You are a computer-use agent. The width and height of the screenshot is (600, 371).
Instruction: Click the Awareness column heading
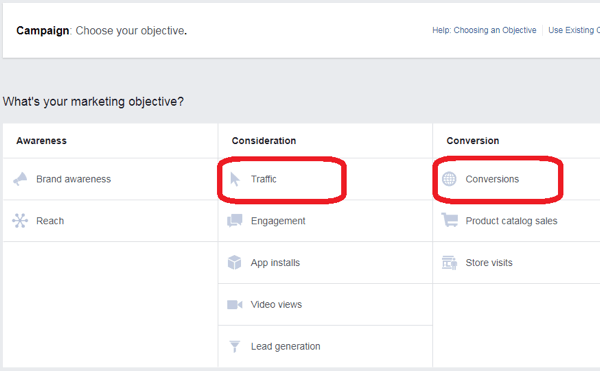coord(41,141)
